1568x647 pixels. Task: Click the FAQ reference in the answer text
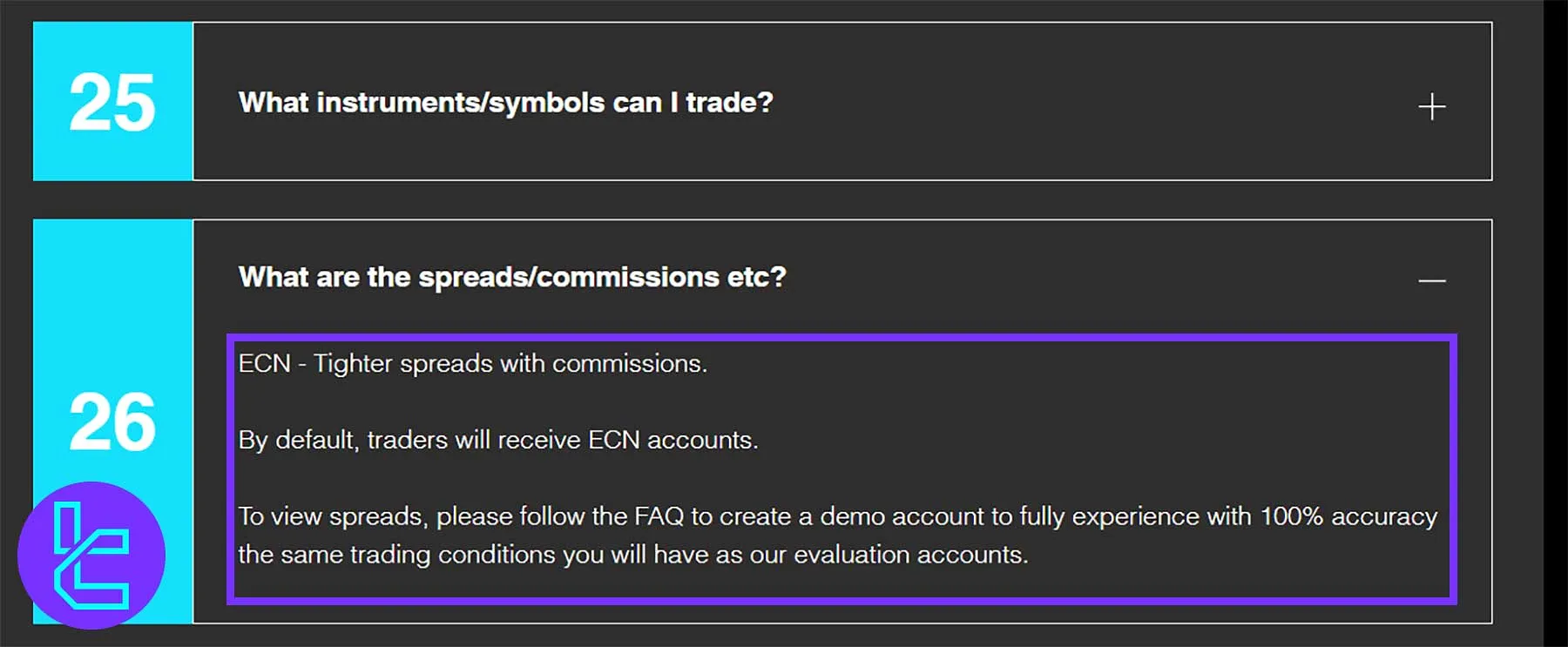click(659, 516)
